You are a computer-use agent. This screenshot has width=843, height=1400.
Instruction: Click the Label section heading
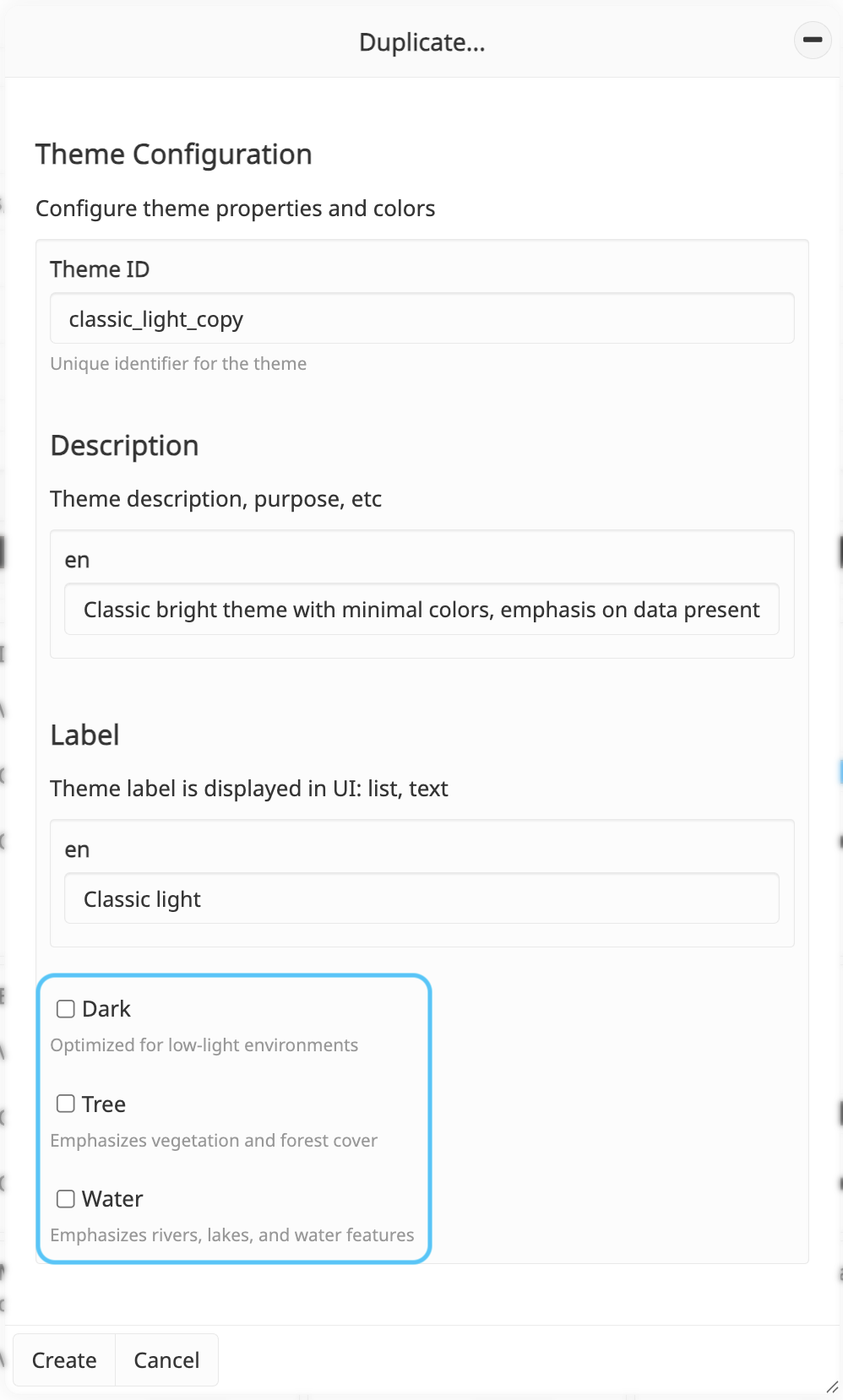[x=85, y=735]
